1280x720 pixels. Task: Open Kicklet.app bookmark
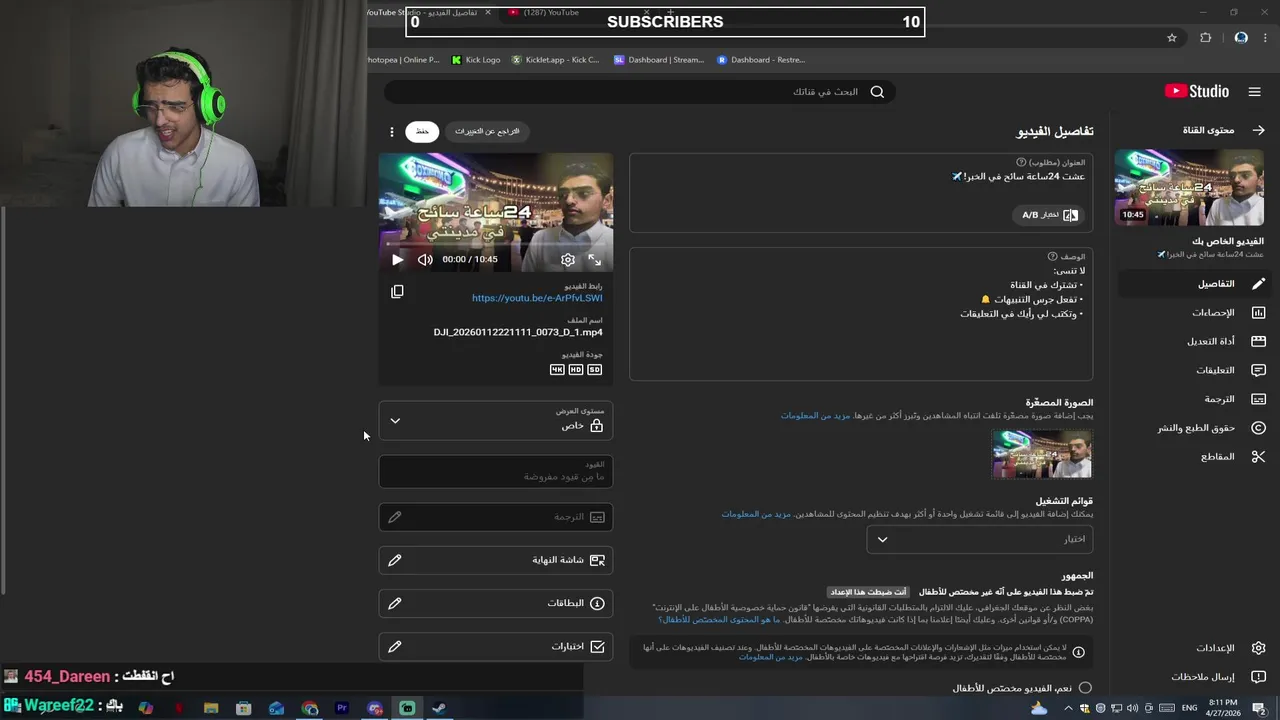pyautogui.click(x=555, y=60)
